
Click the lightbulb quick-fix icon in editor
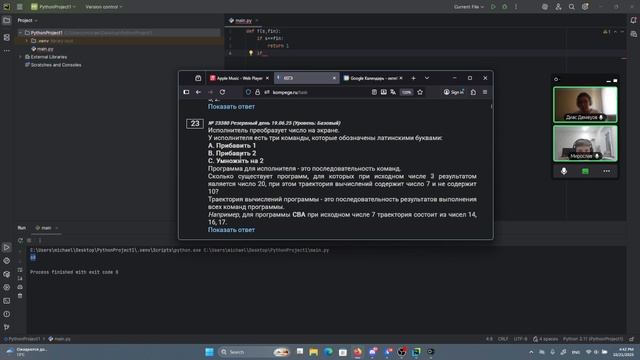(x=251, y=53)
